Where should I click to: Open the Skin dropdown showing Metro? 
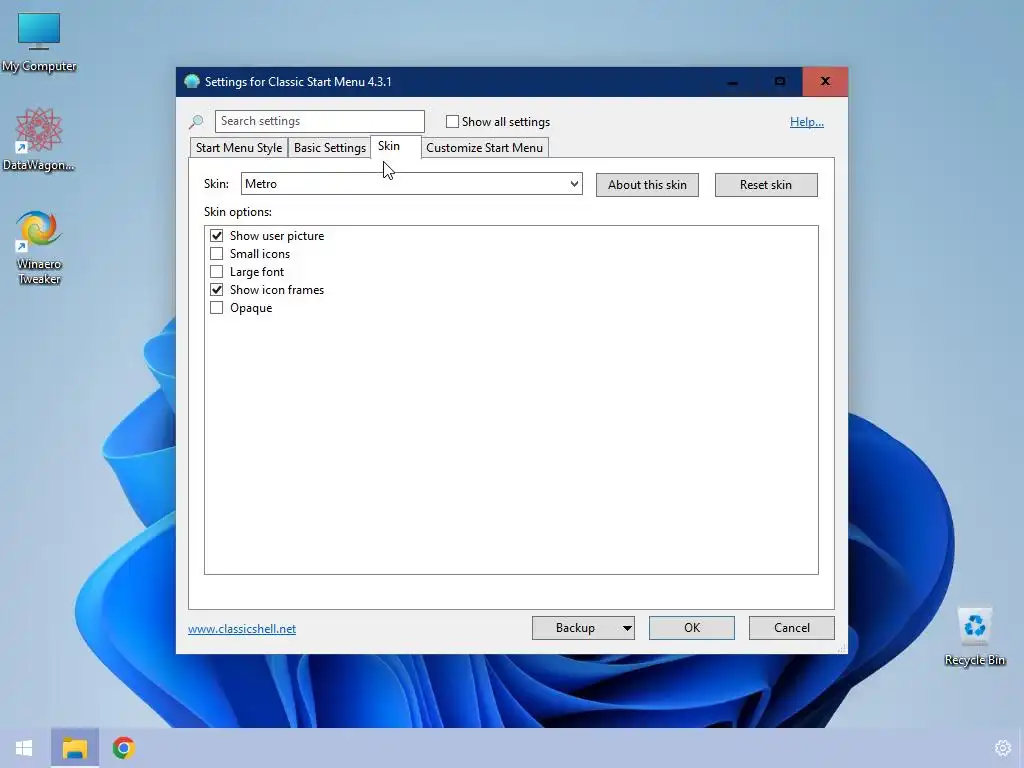click(411, 184)
